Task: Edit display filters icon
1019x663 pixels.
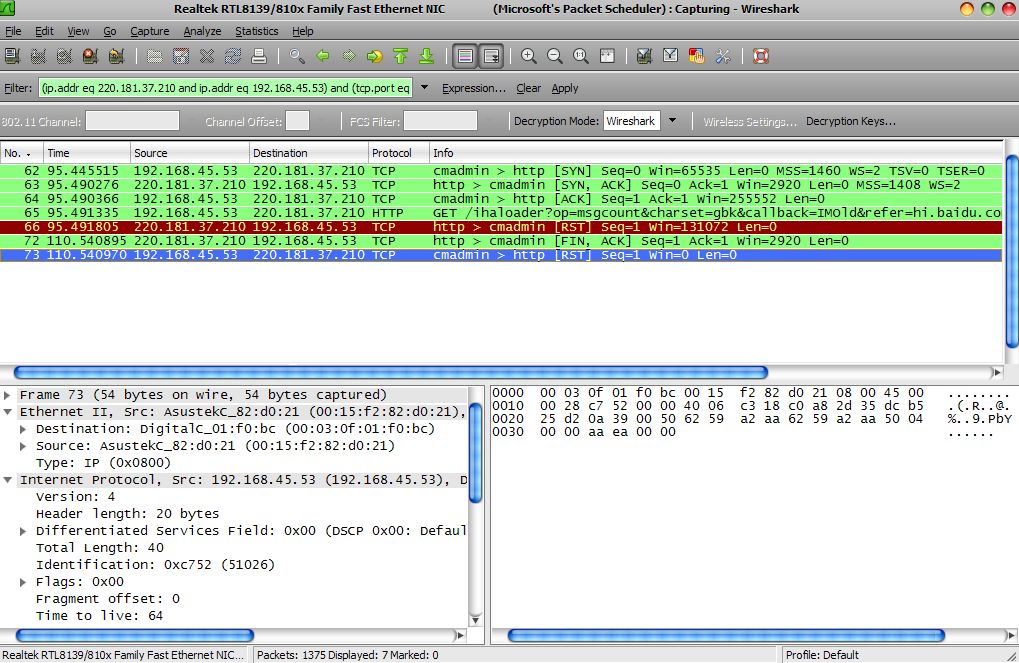Action: (671, 57)
